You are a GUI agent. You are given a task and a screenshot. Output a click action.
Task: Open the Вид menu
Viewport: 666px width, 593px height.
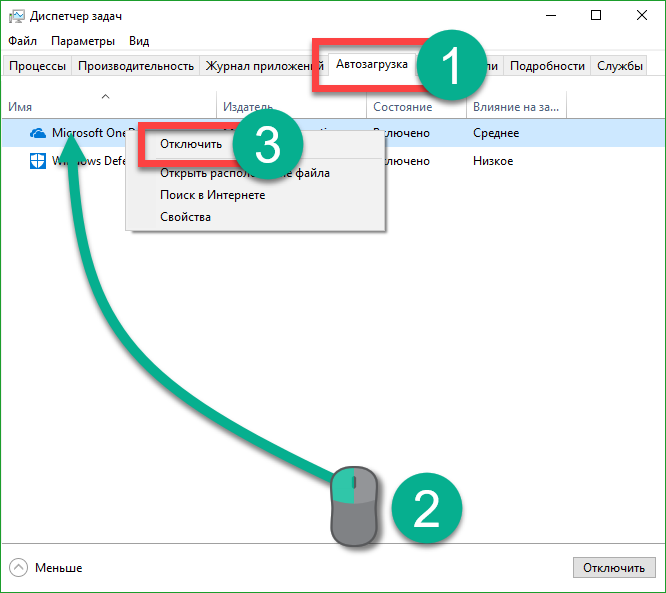tap(139, 41)
